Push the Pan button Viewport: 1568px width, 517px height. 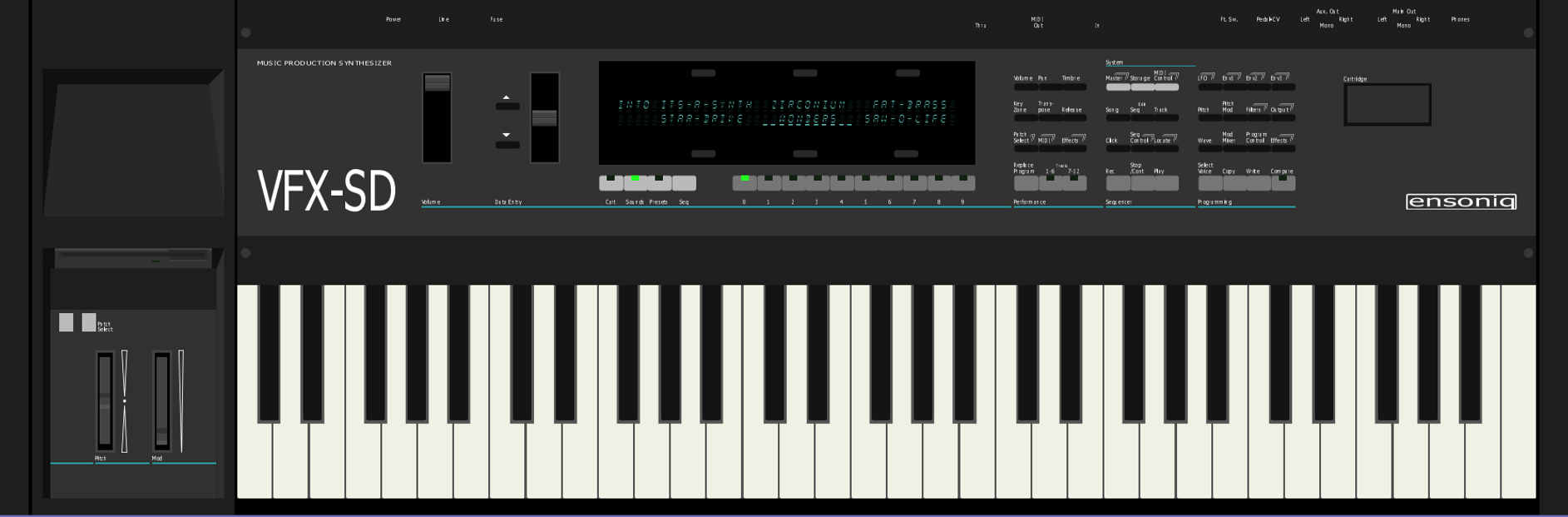[x=1051, y=87]
